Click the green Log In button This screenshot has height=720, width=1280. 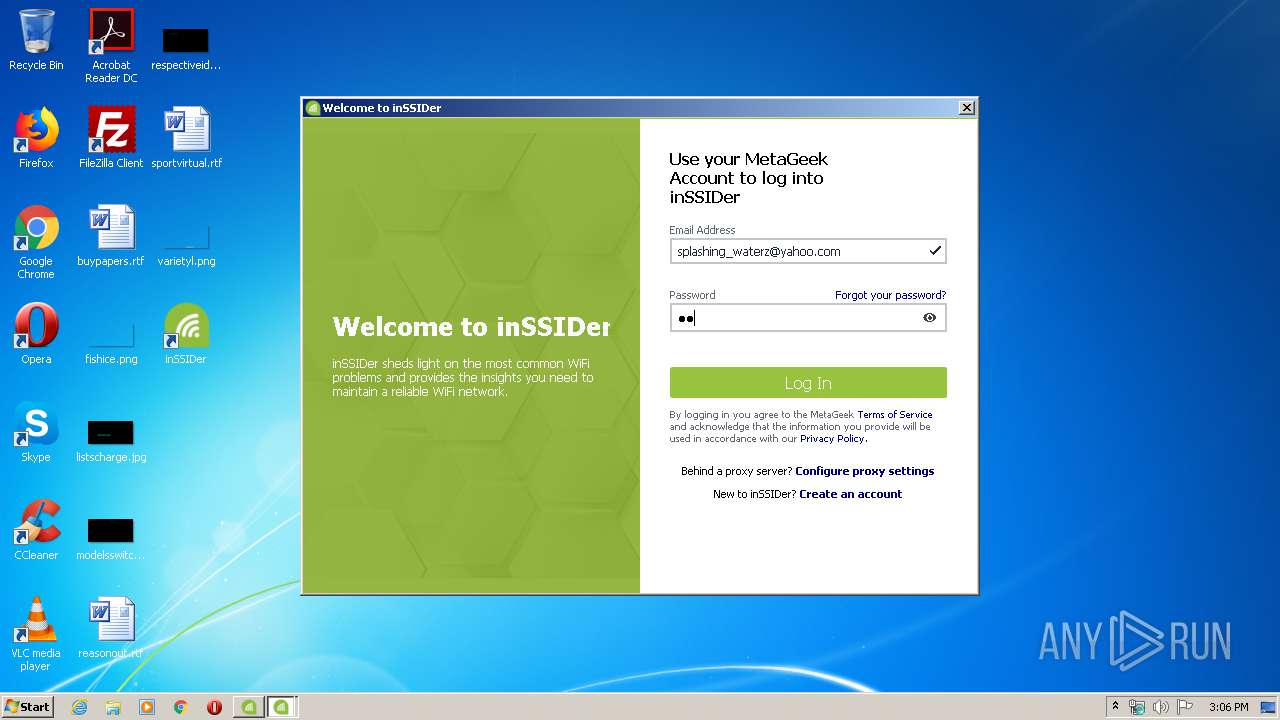[x=808, y=383]
